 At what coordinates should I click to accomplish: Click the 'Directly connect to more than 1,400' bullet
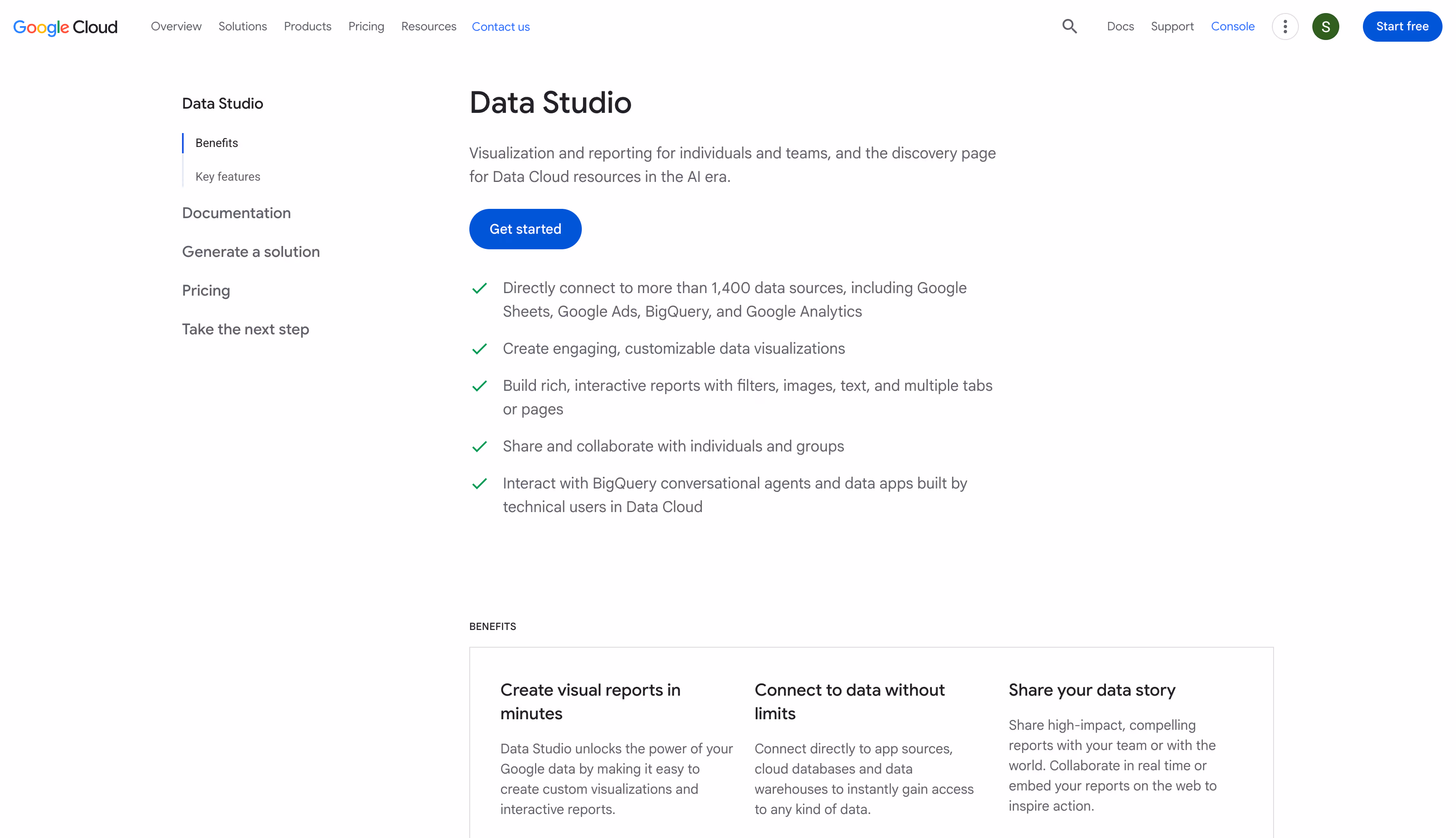734,300
